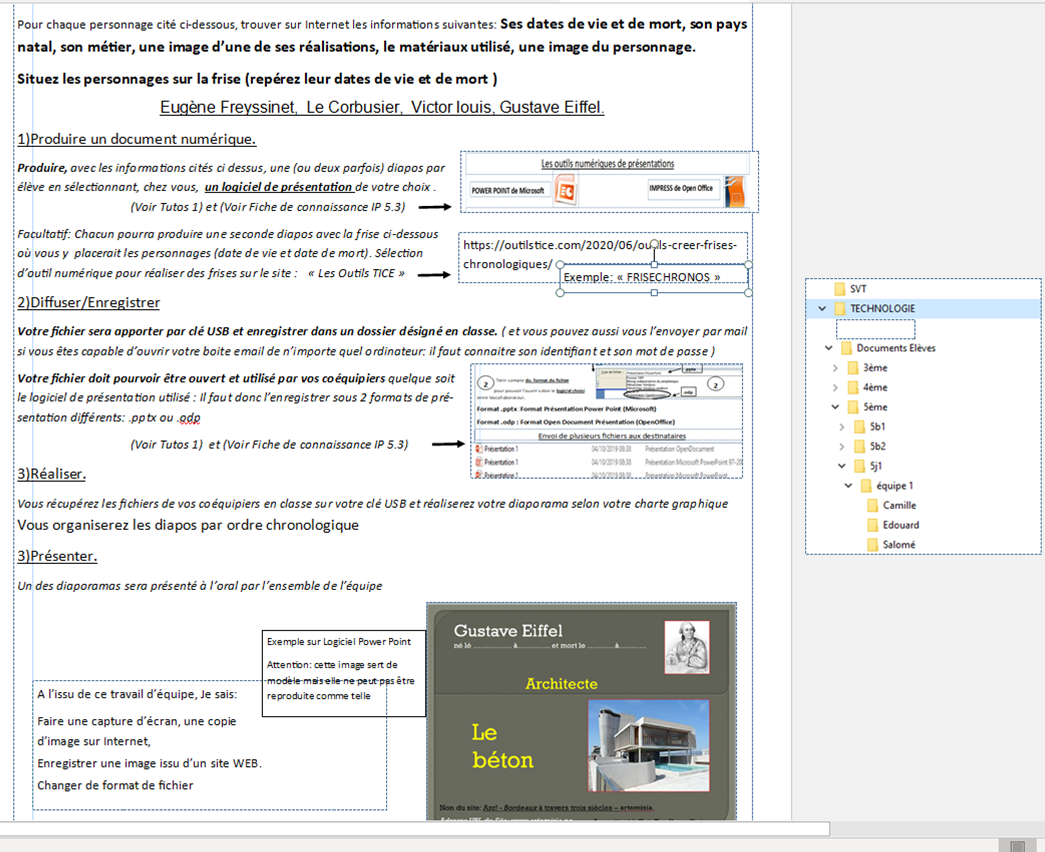This screenshot has width=1045, height=852.
Task: Click the heading '3)Présenter.'
Action: pyautogui.click(x=57, y=556)
